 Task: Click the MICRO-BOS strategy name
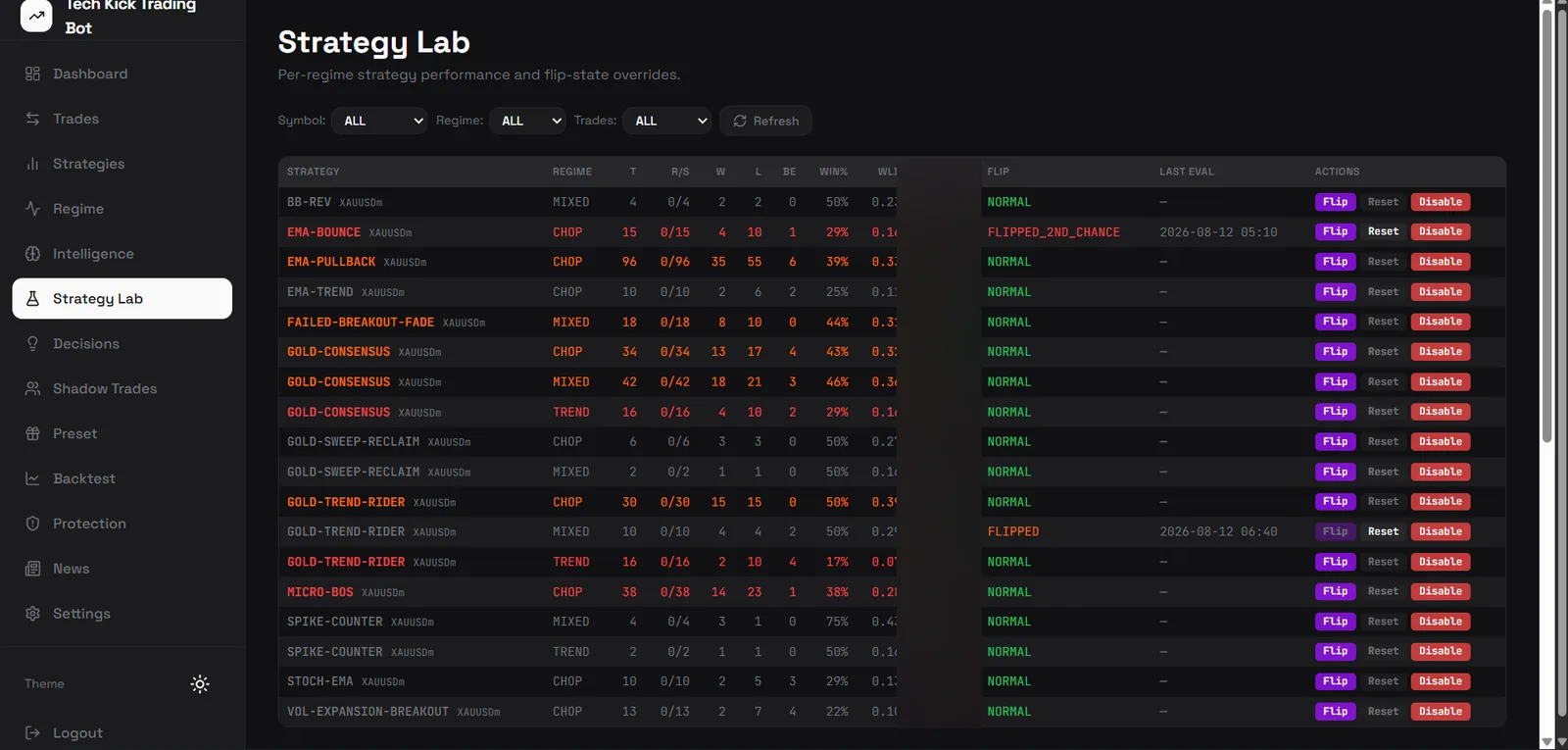click(320, 592)
